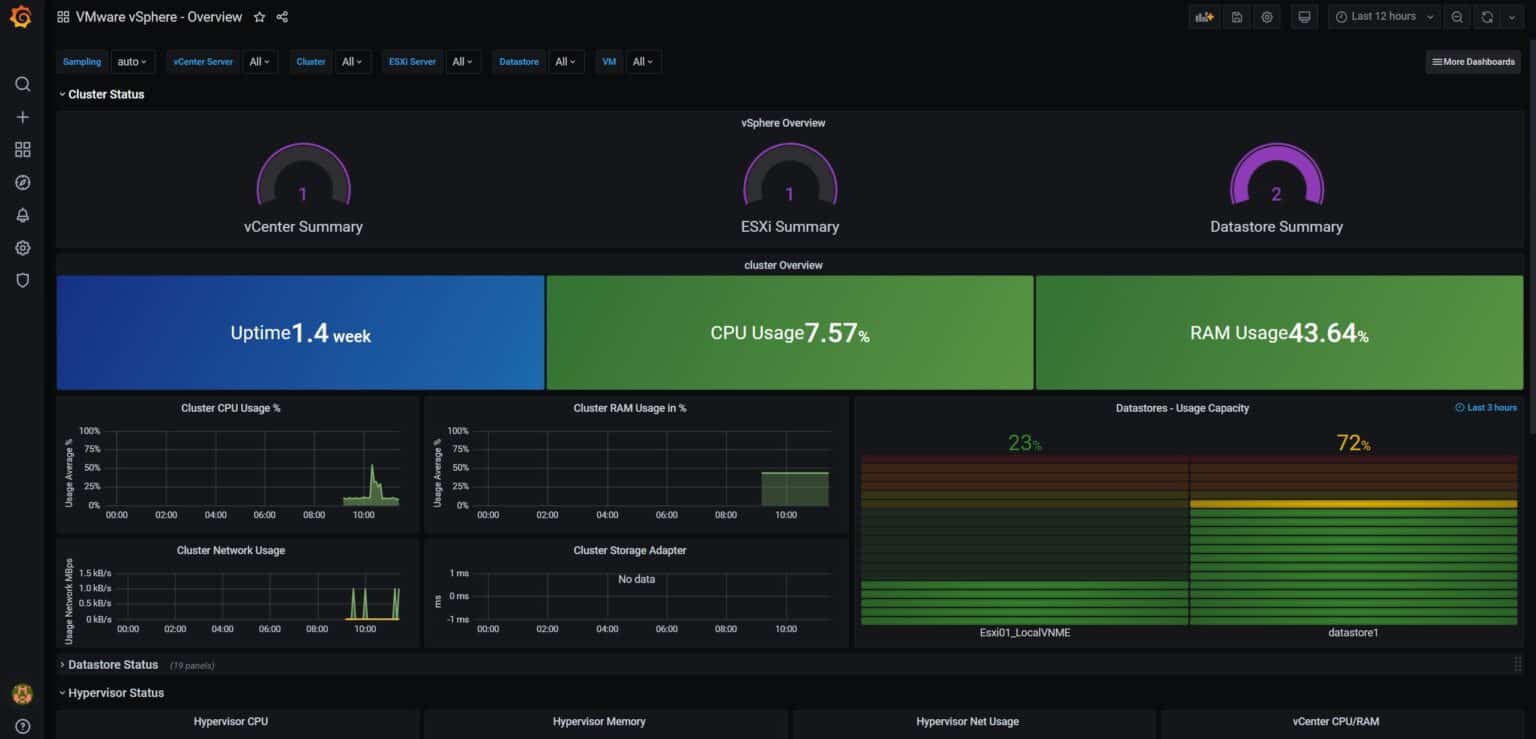This screenshot has height=739, width=1536.
Task: Click the More Dashboards button
Action: click(1472, 61)
